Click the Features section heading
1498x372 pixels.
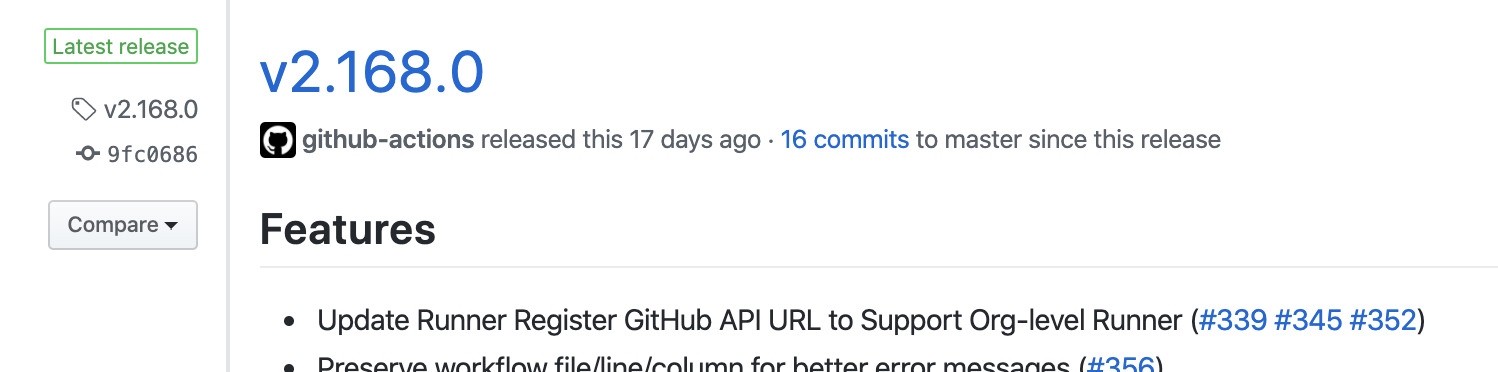click(x=348, y=230)
